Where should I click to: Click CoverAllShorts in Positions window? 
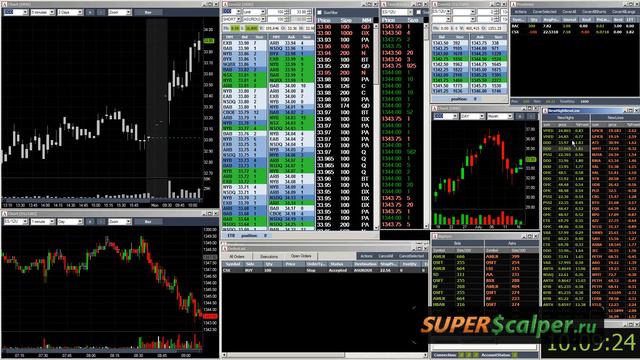tap(594, 12)
